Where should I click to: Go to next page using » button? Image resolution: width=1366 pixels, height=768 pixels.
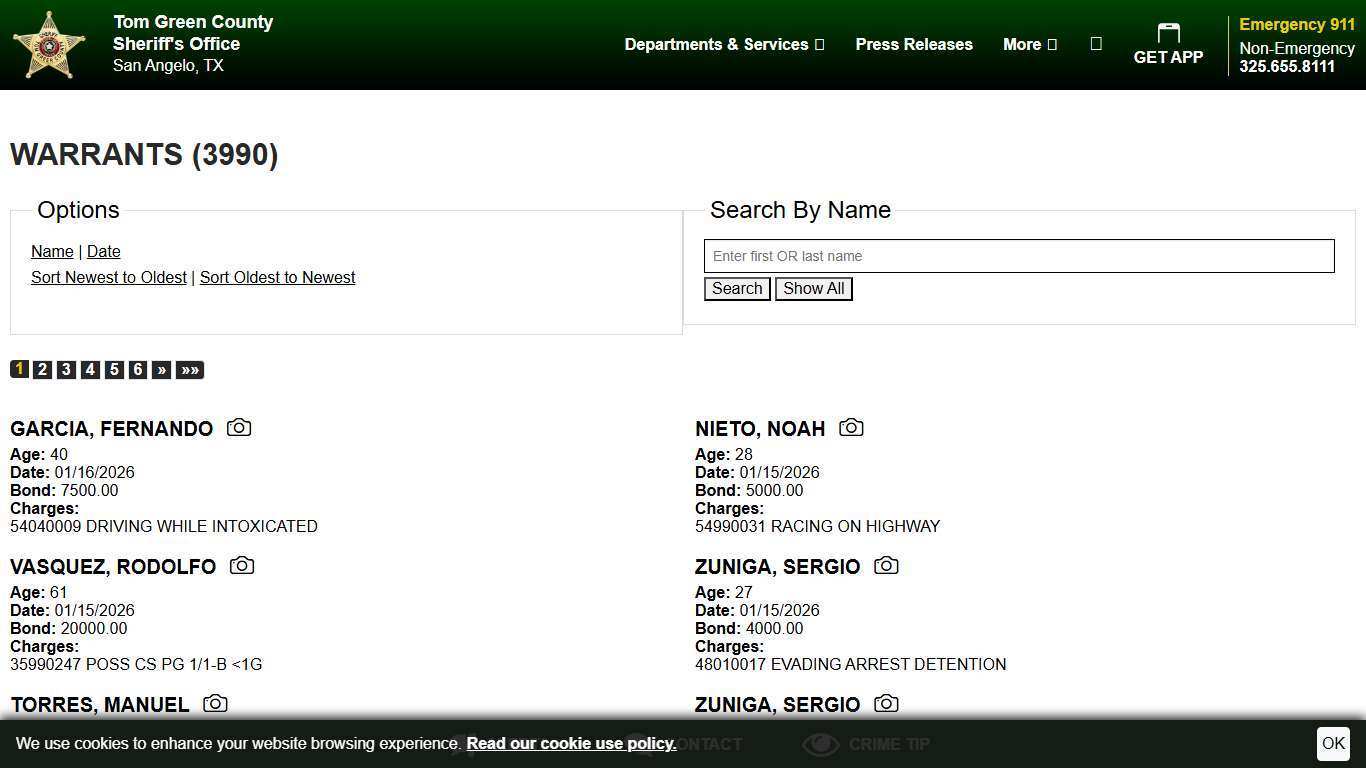pos(162,370)
